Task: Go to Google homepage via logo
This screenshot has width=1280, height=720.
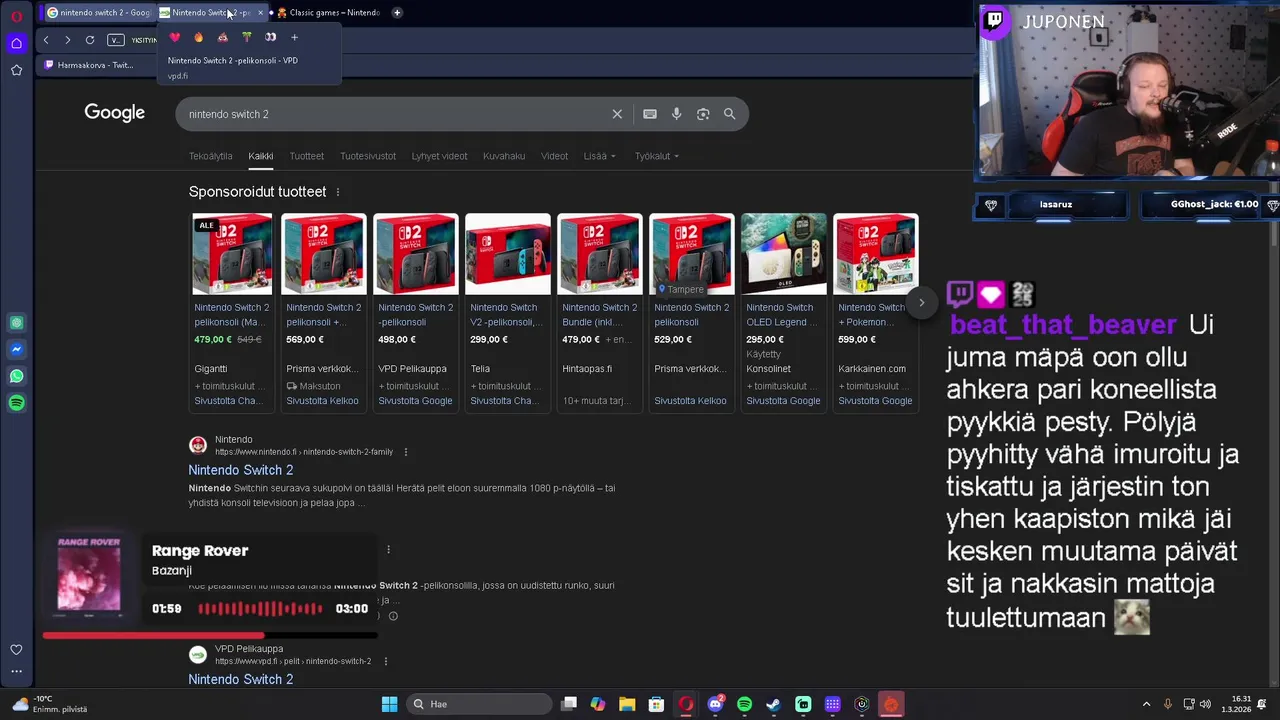Action: [115, 113]
